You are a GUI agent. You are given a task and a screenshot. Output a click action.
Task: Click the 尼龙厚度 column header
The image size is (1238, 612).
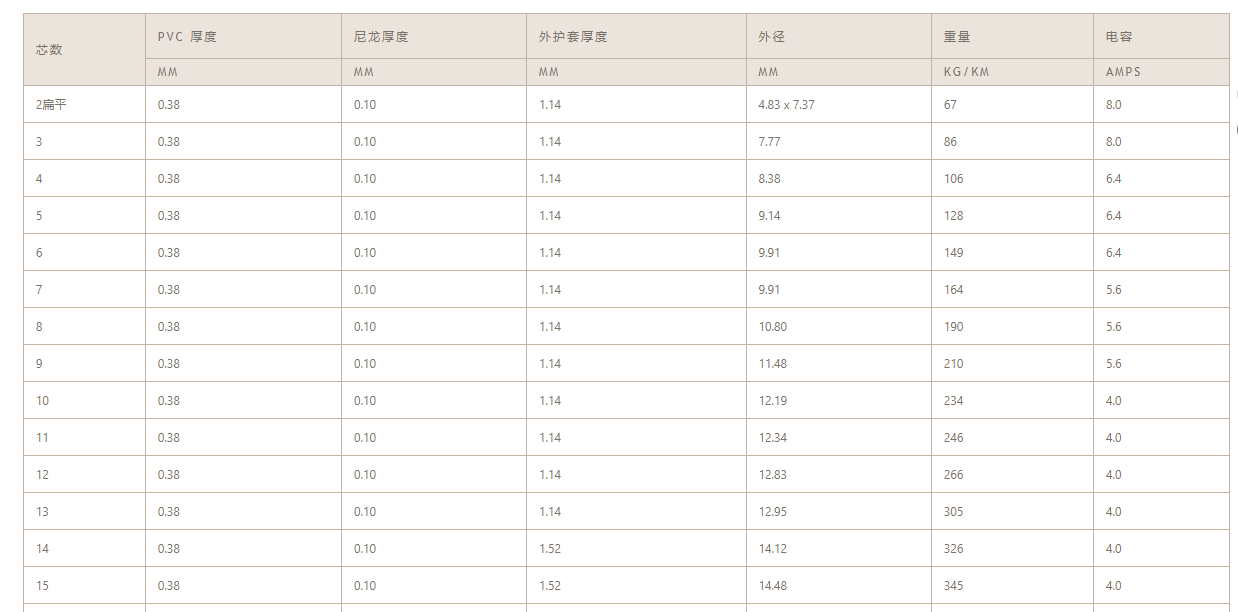[x=434, y=37]
